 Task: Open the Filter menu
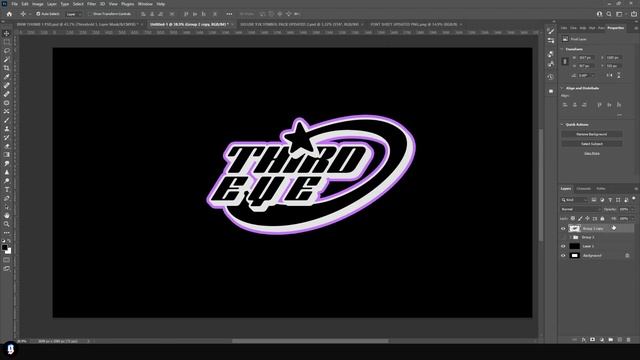click(x=91, y=4)
